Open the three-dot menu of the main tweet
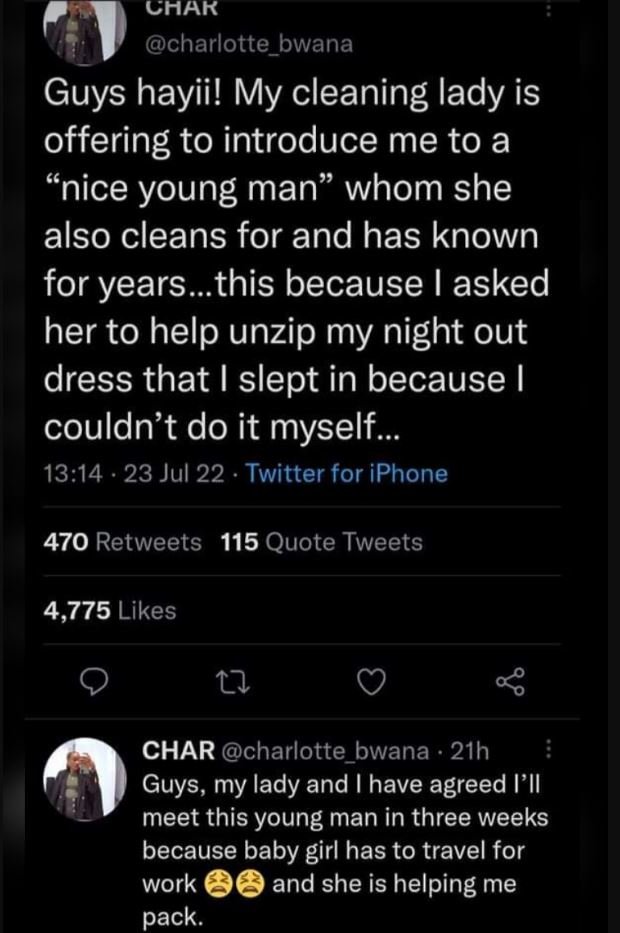The height and width of the screenshot is (933, 620). [x=546, y=8]
